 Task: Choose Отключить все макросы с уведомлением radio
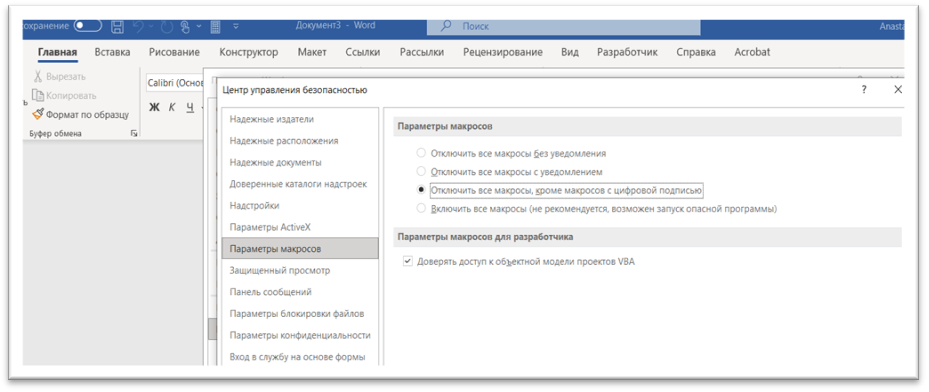421,172
